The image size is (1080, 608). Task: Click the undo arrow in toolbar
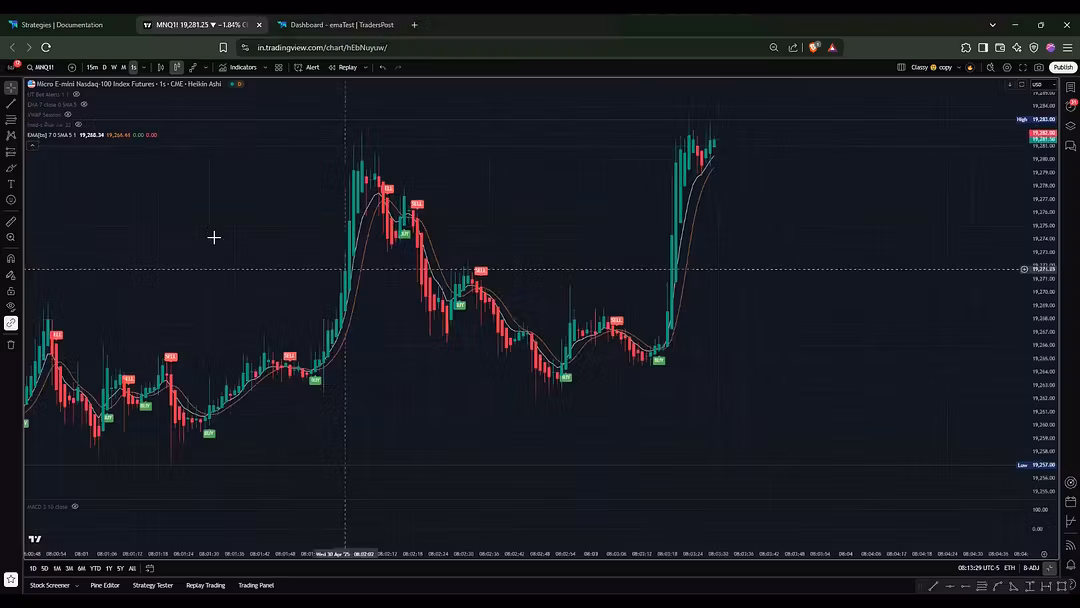pos(382,68)
